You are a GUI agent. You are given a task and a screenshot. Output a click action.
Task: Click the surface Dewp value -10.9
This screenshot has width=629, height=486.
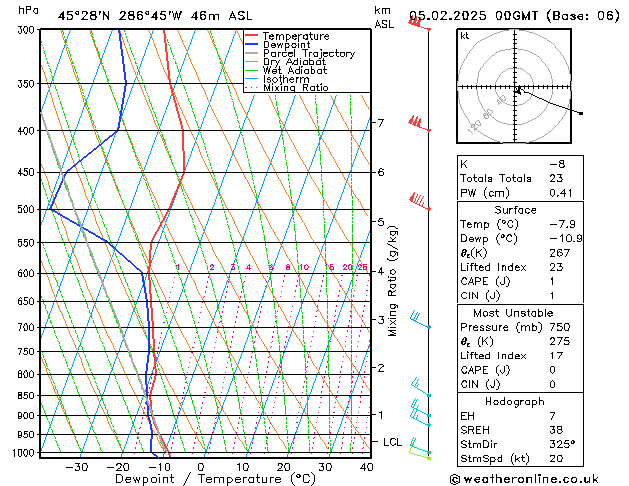click(566, 239)
